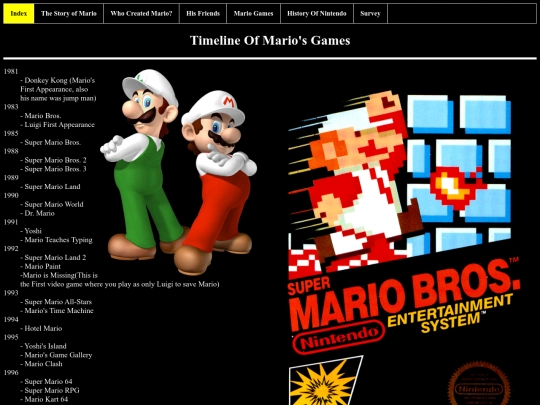The width and height of the screenshot is (540, 405).
Task: Open the Index page in navigation
Action: tap(19, 13)
